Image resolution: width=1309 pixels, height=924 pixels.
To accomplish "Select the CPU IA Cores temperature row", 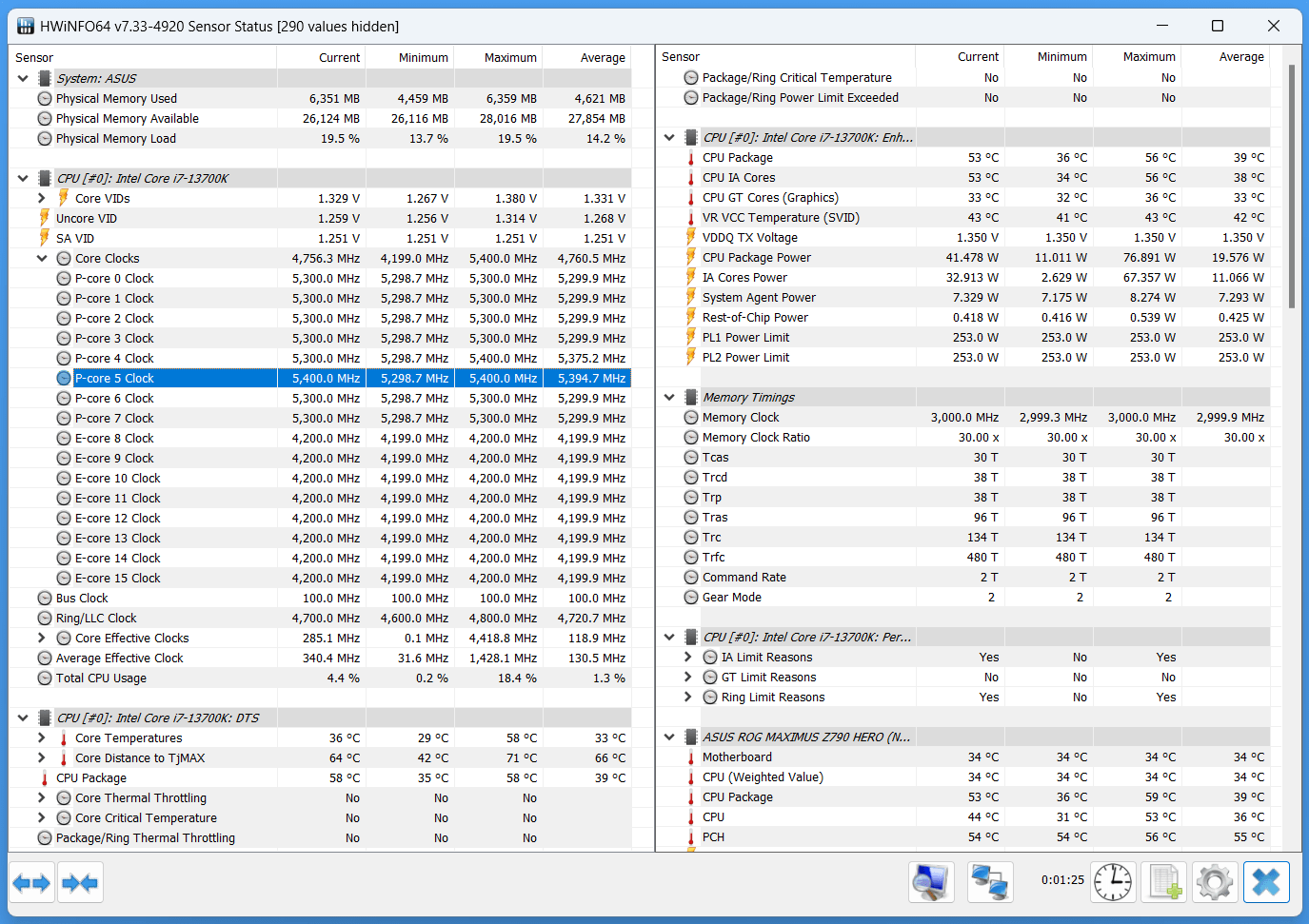I will pyautogui.click(x=963, y=177).
